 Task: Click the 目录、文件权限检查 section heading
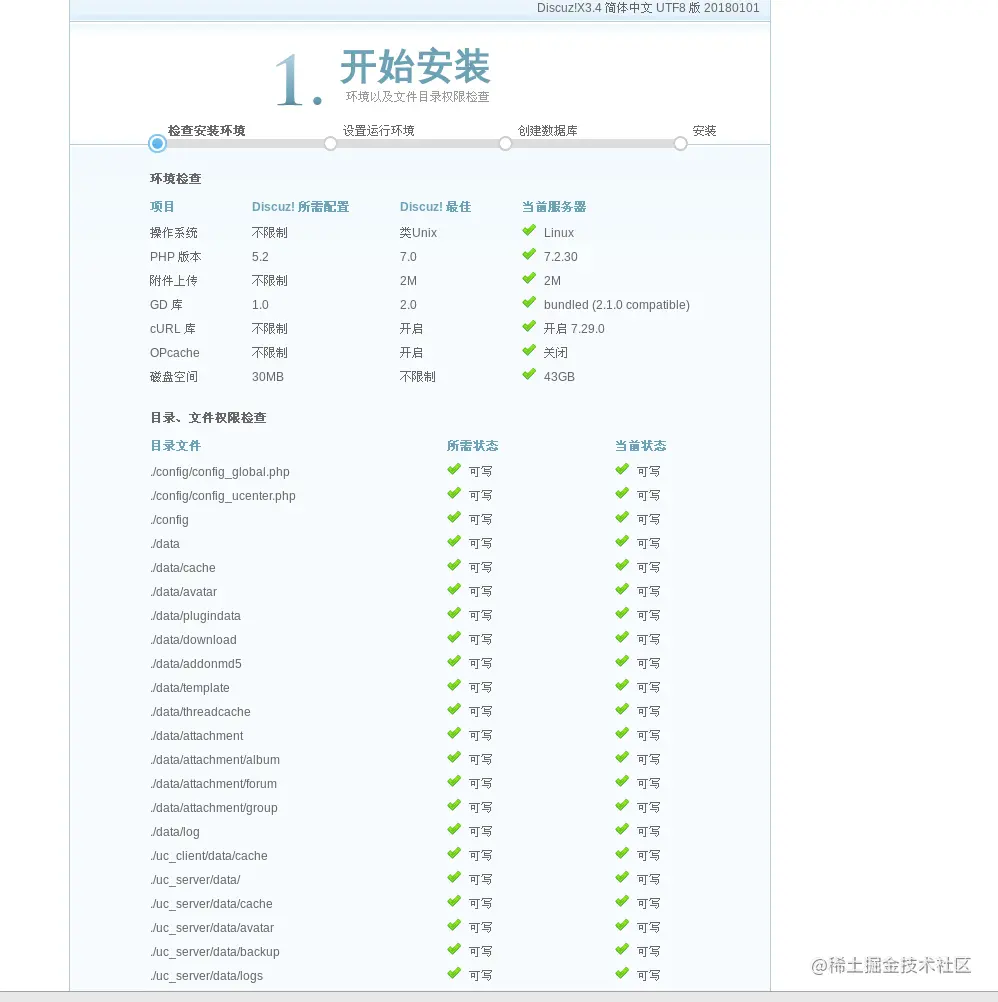[x=208, y=418]
